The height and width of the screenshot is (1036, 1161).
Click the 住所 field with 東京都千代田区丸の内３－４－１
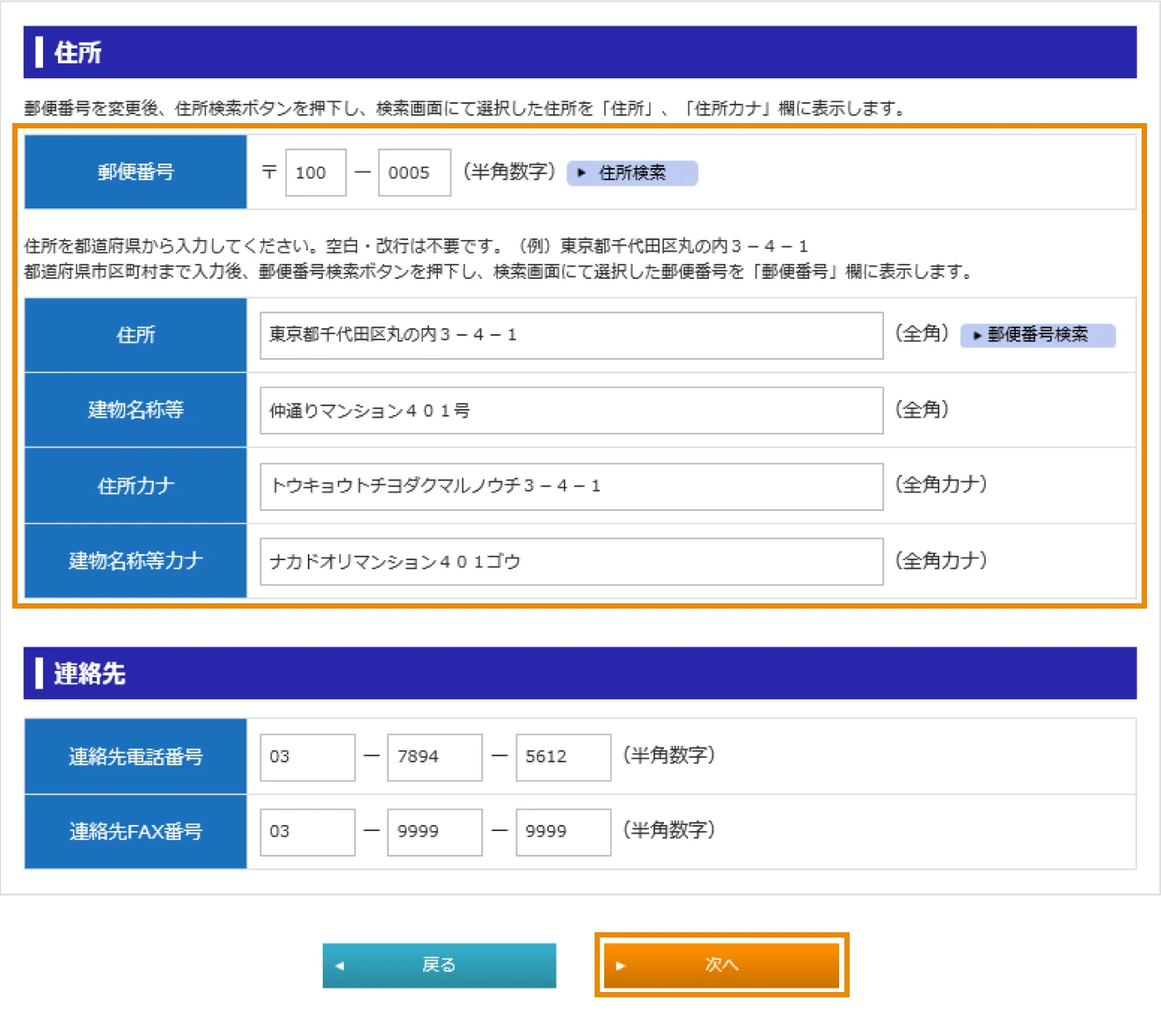coord(571,335)
